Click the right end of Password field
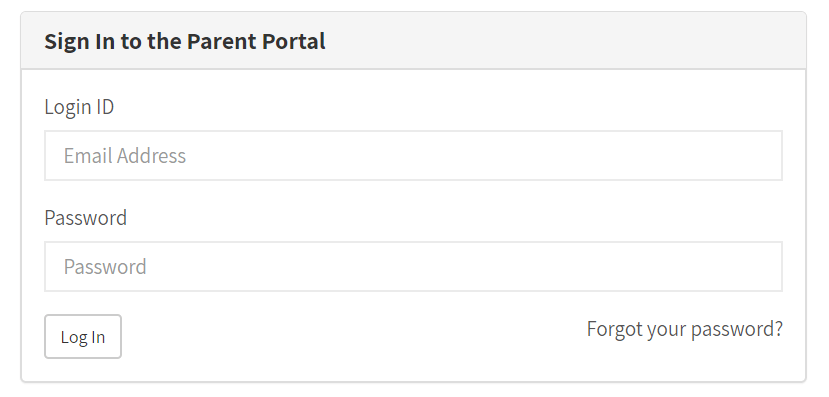This screenshot has height=397, width=829. tap(761, 266)
